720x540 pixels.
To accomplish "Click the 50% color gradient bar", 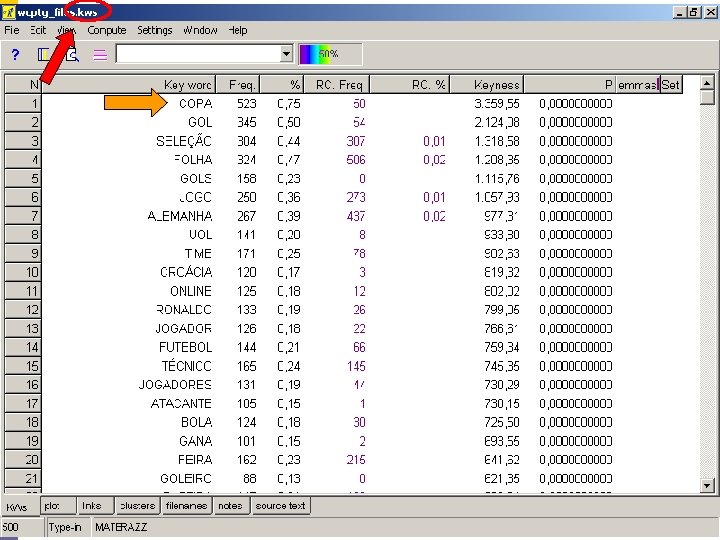I will pyautogui.click(x=330, y=54).
